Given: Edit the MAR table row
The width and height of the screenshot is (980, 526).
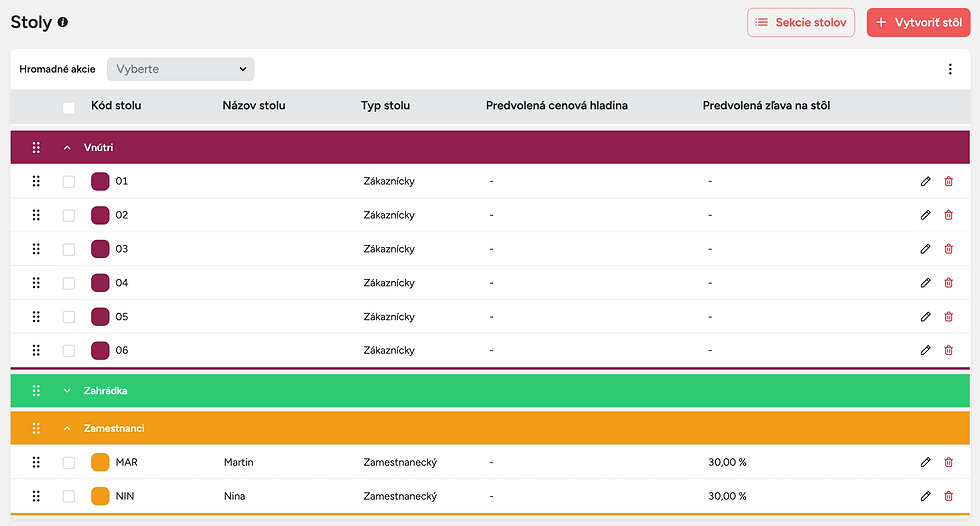Looking at the screenshot, I should pyautogui.click(x=926, y=462).
